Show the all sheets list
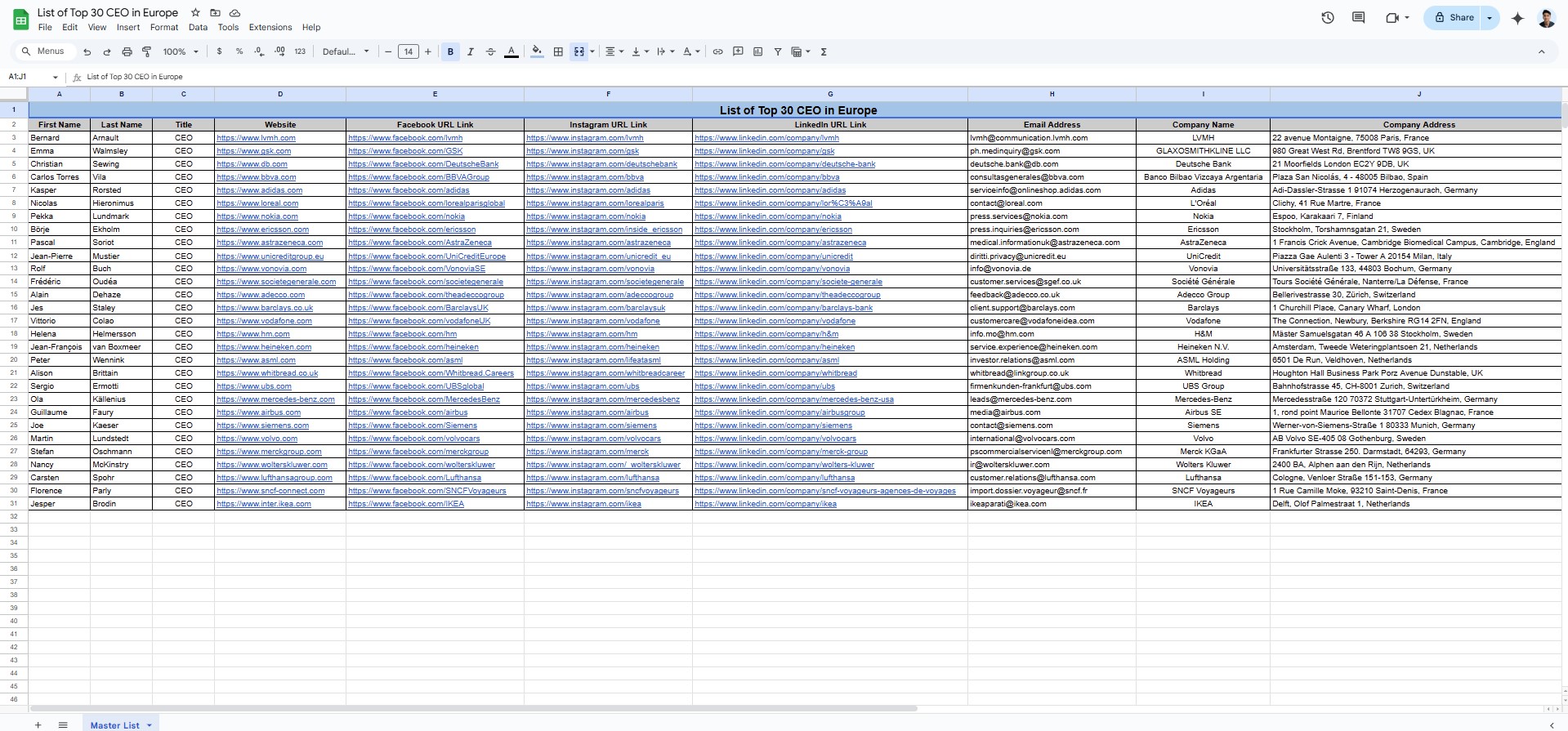1568x731 pixels. point(63,724)
